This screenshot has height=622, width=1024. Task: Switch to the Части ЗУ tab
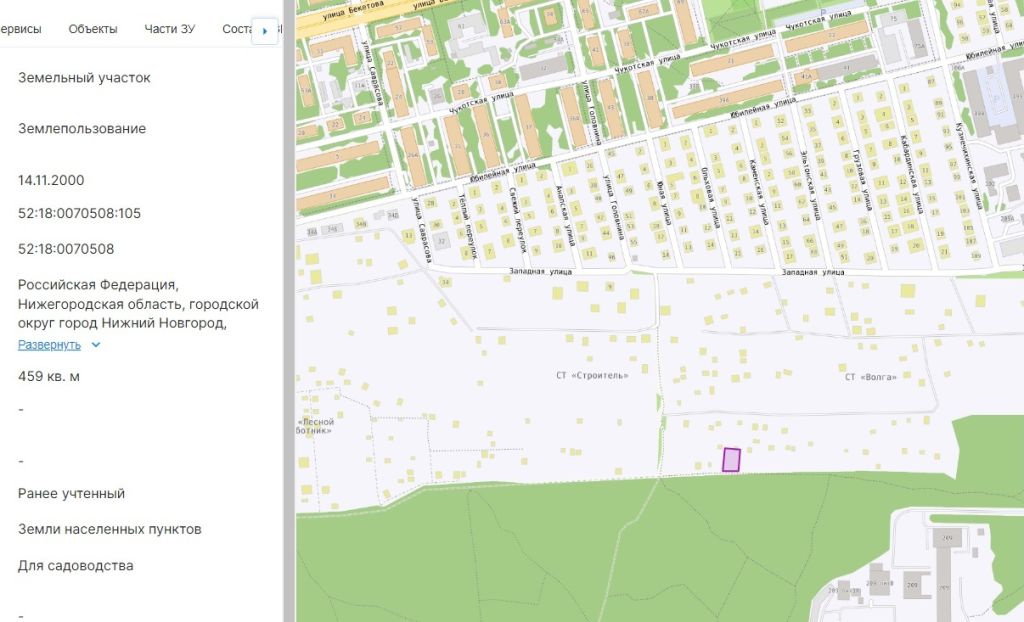pyautogui.click(x=169, y=29)
